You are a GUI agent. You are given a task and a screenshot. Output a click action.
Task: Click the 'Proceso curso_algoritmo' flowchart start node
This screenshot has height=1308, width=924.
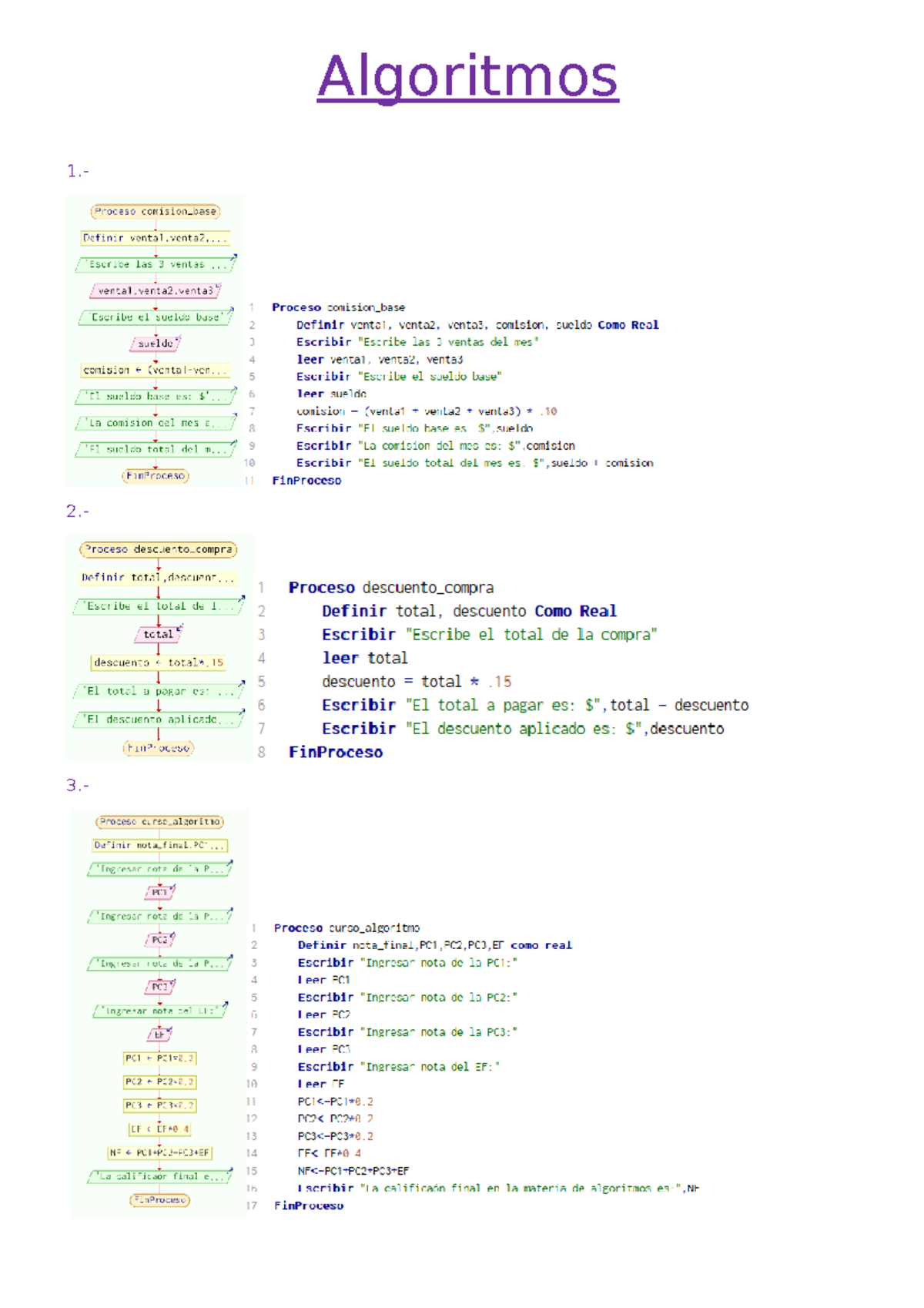pos(160,822)
